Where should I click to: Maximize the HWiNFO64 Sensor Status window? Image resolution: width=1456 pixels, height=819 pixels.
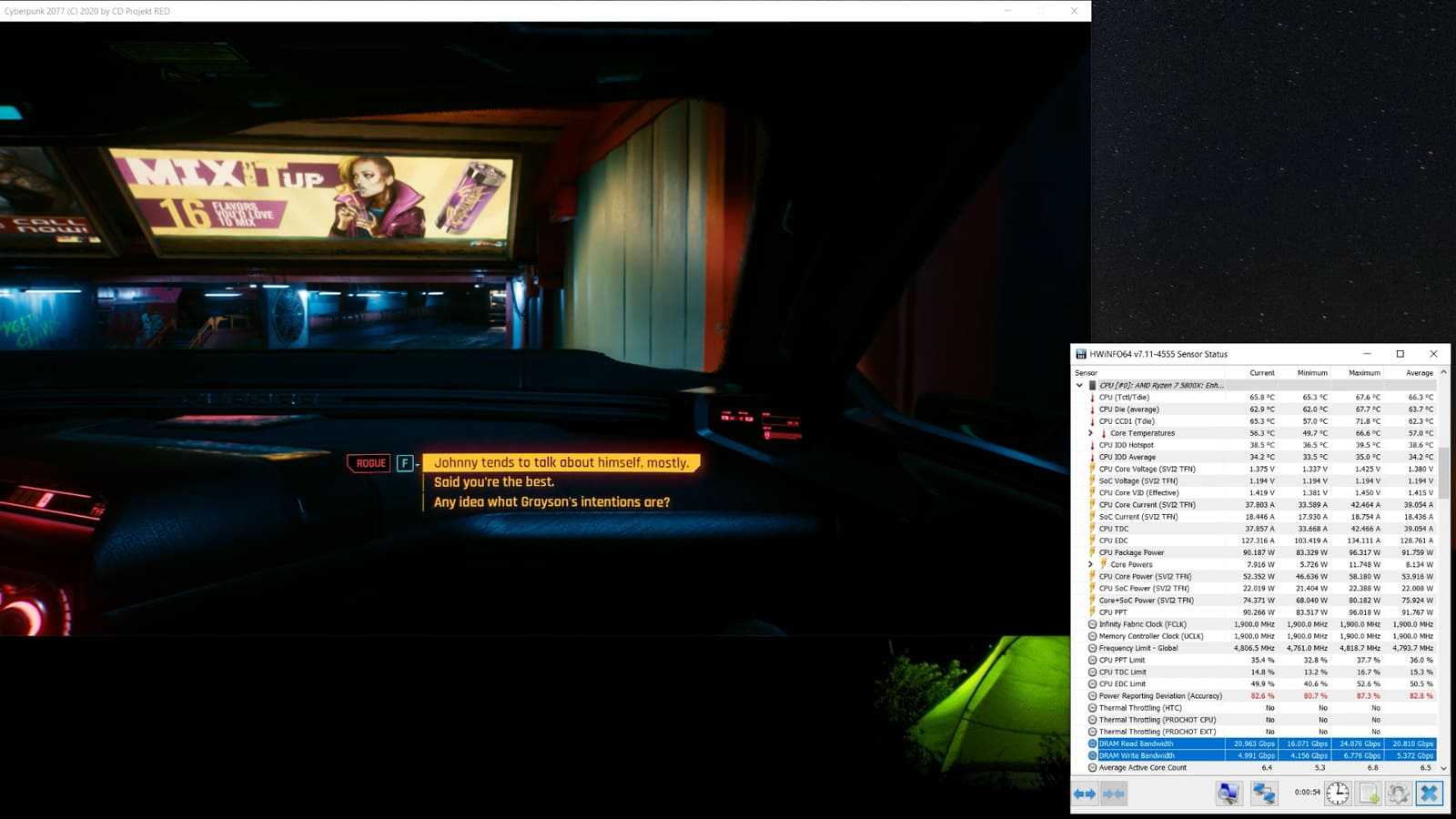pyautogui.click(x=1400, y=354)
